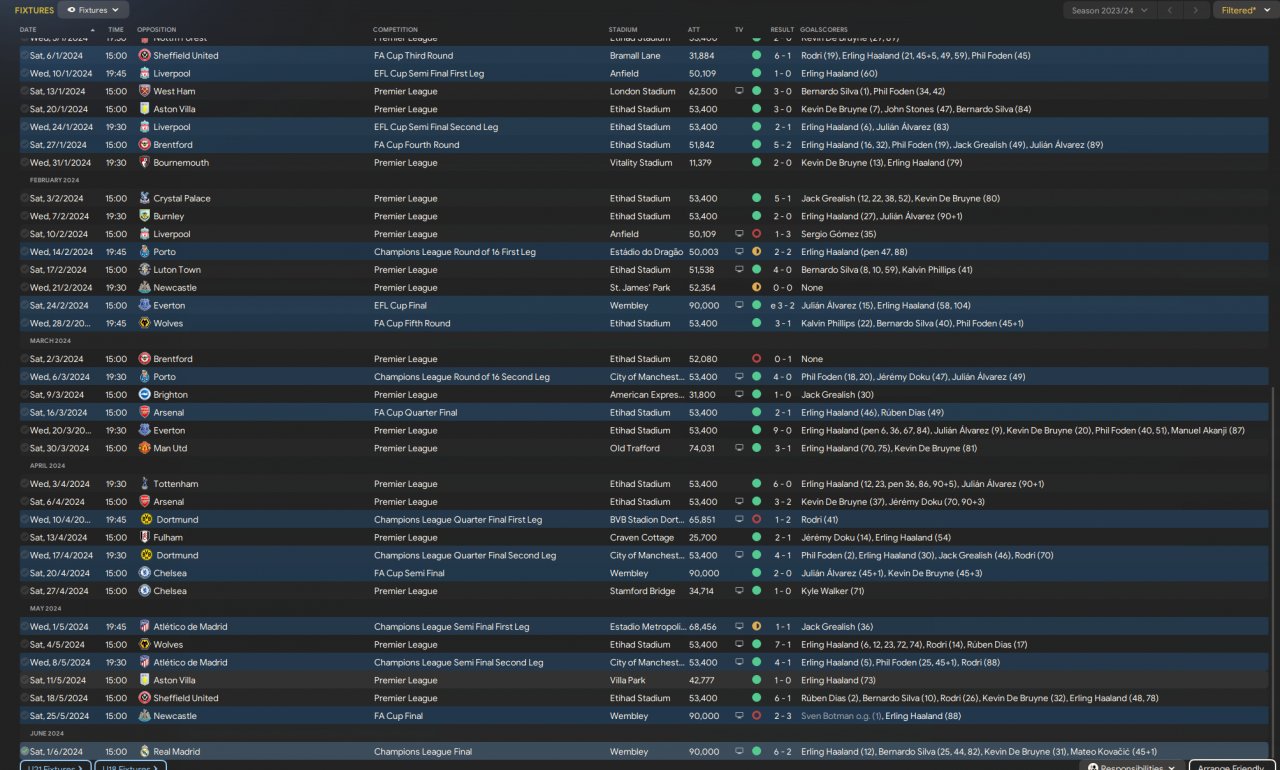Viewport: 1280px width, 770px height.
Task: Click the Tottenham club badge
Action: point(145,484)
